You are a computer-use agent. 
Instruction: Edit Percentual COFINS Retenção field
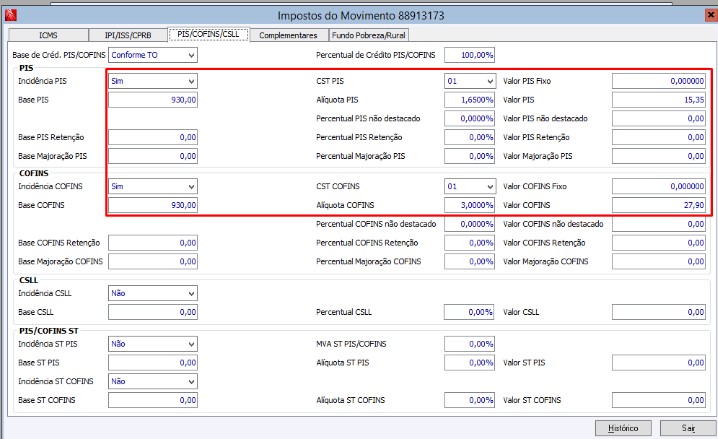coord(469,243)
